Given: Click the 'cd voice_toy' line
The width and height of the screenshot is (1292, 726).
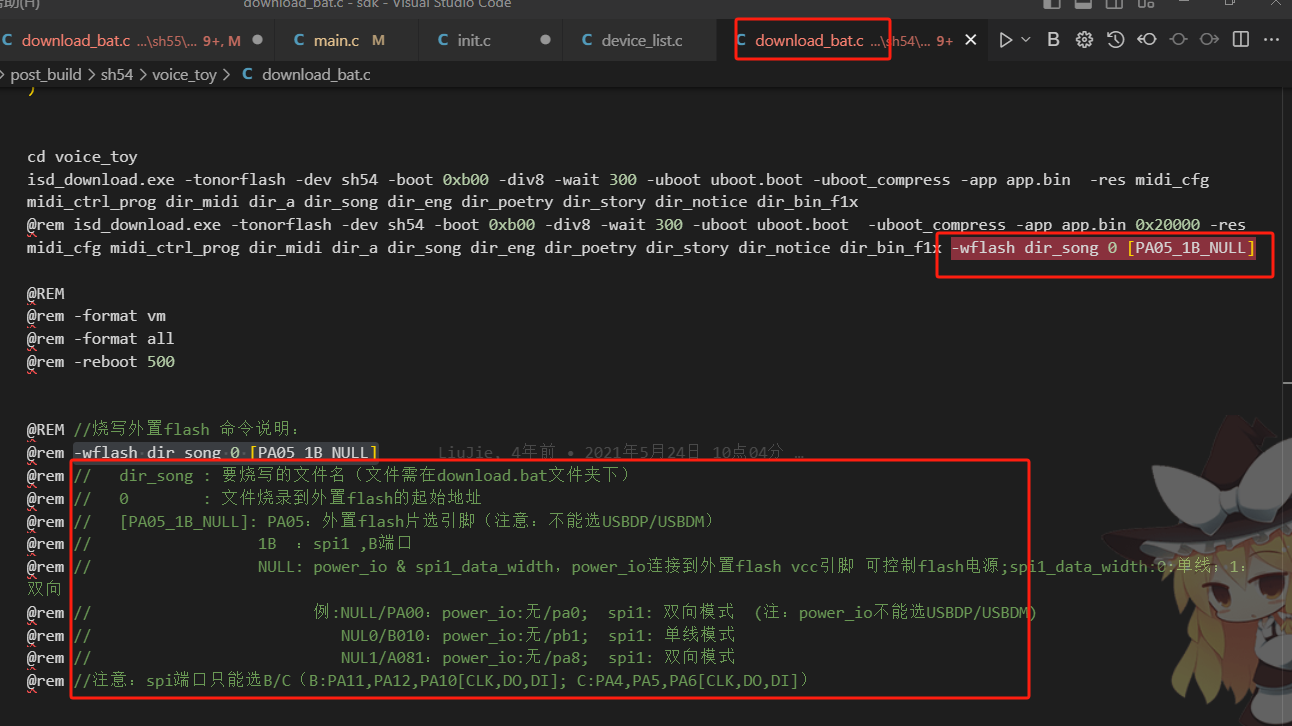Looking at the screenshot, I should [x=82, y=157].
